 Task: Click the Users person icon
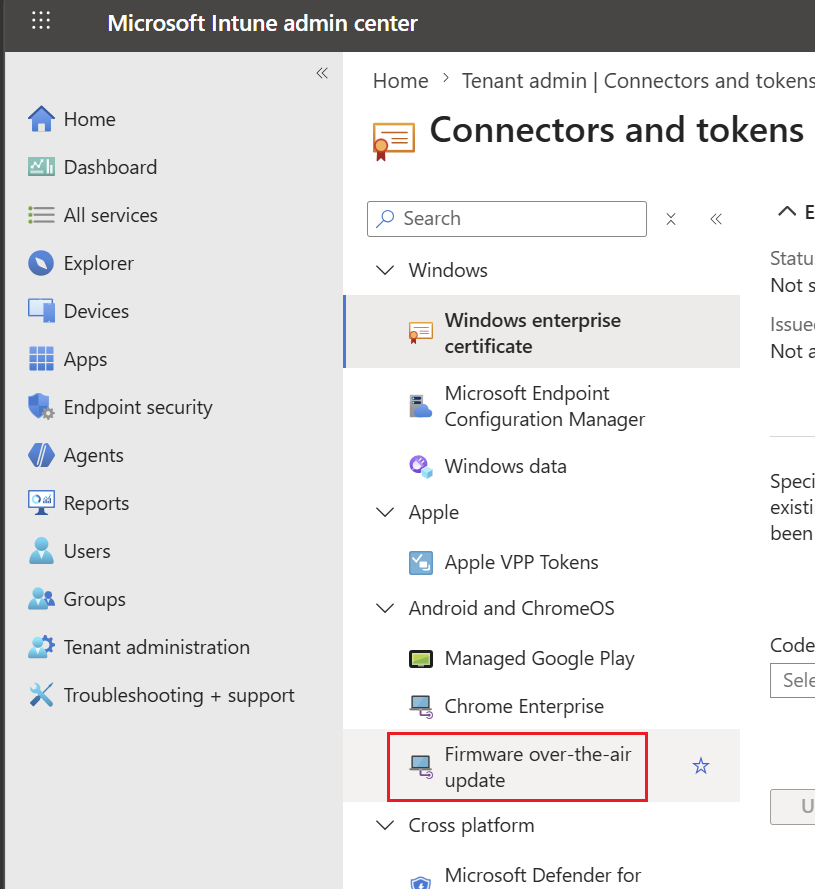coord(41,551)
